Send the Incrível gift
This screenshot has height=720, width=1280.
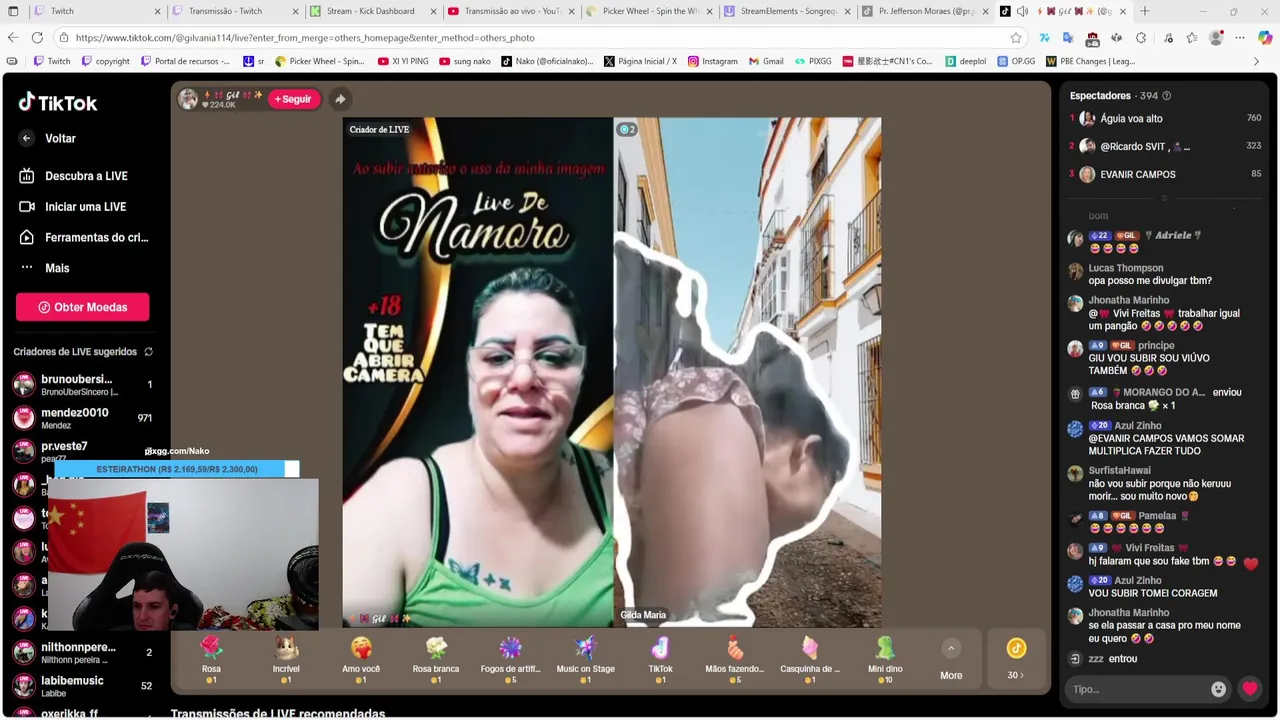click(x=286, y=659)
